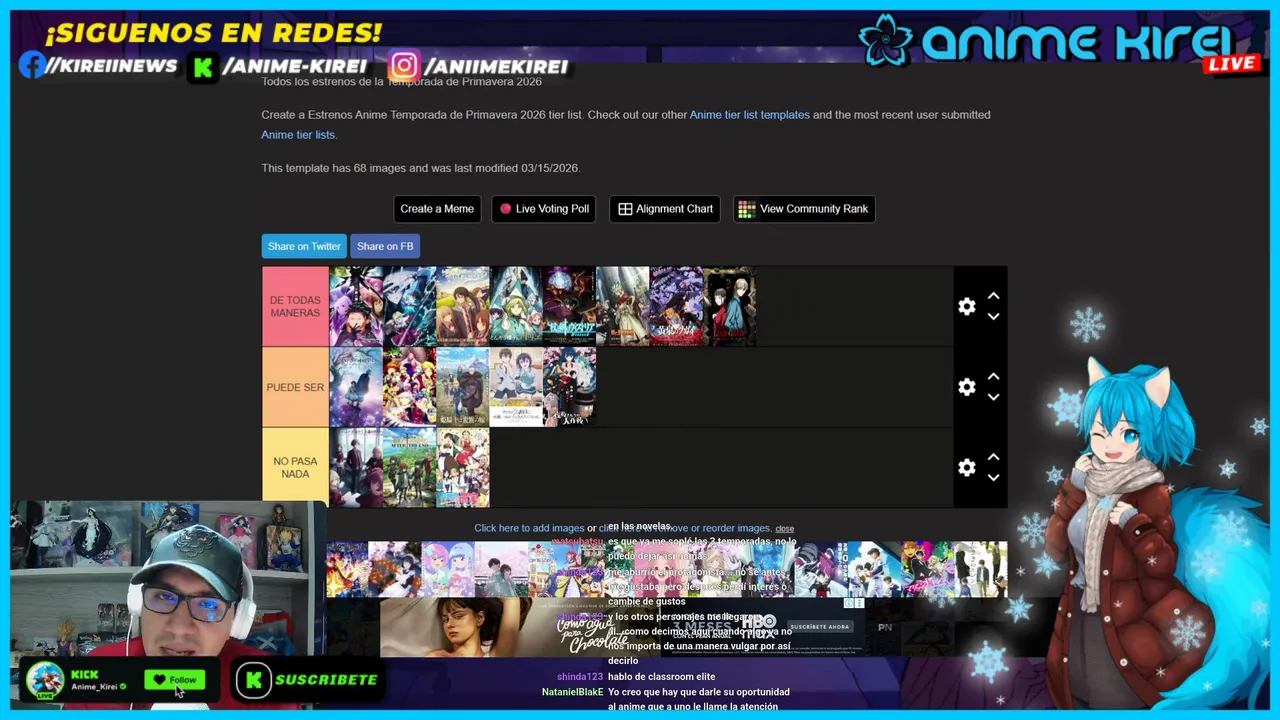Move NO PASA NADA row up with arrow
Image resolution: width=1280 pixels, height=720 pixels.
pyautogui.click(x=993, y=457)
